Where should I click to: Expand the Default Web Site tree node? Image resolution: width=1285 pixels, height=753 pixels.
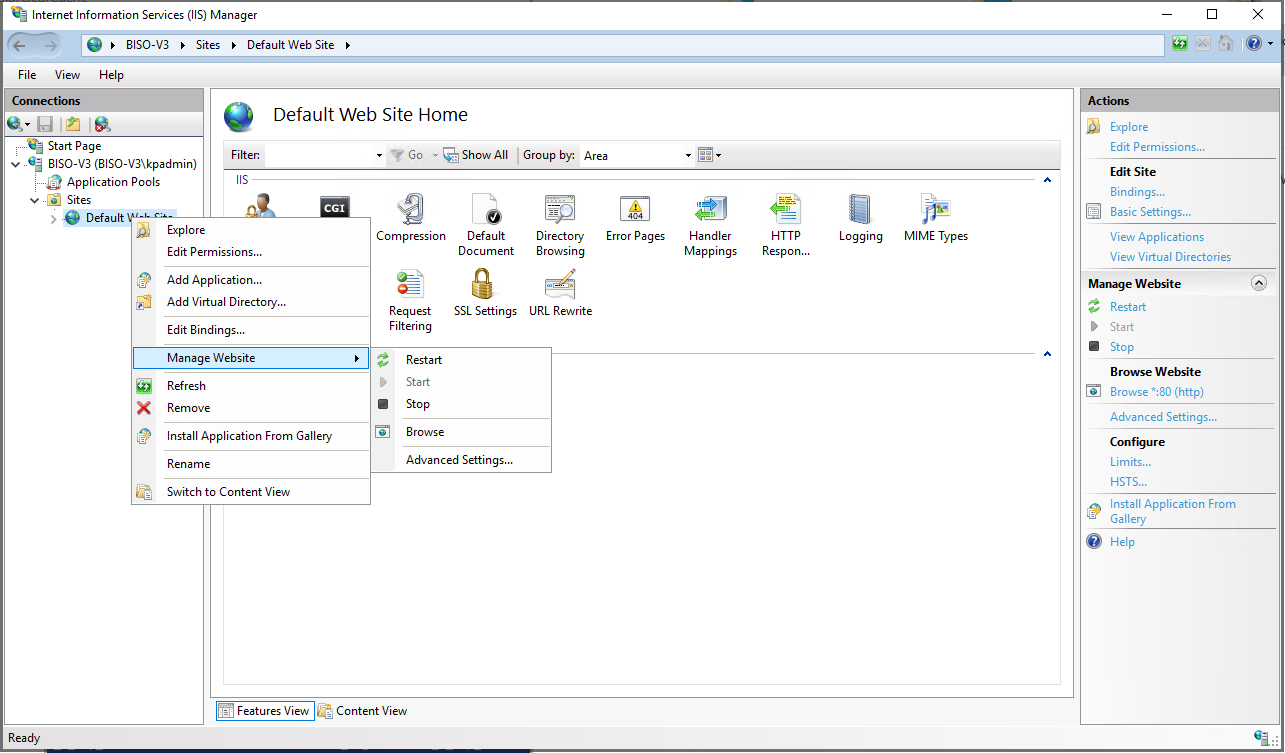pyautogui.click(x=54, y=218)
